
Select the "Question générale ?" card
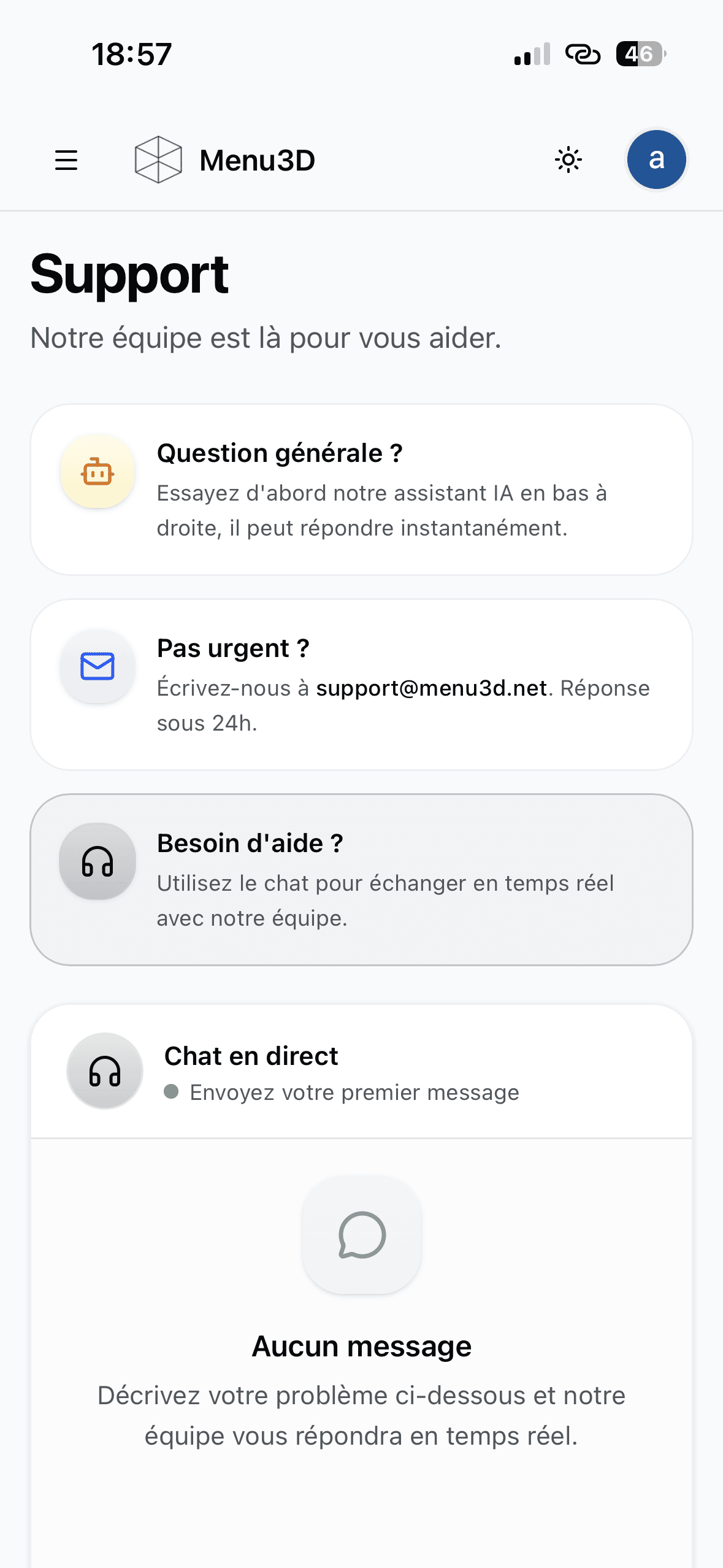pyautogui.click(x=362, y=490)
